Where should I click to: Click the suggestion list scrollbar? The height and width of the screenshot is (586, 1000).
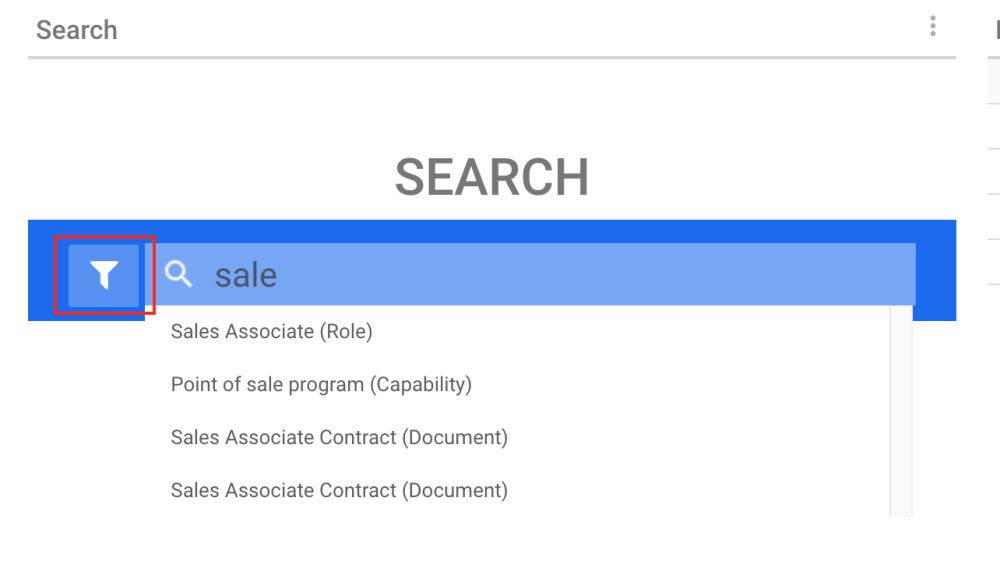click(901, 410)
